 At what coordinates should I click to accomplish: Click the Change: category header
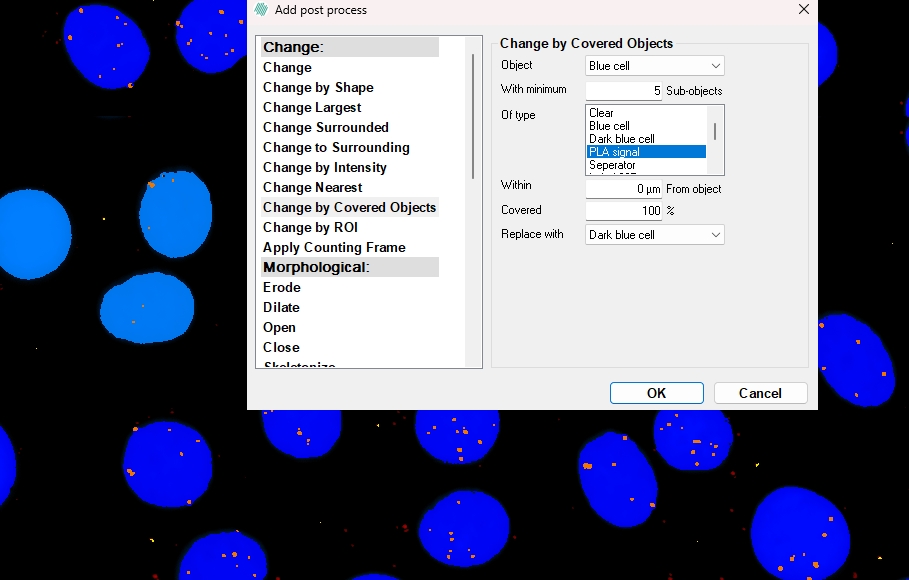pos(350,47)
